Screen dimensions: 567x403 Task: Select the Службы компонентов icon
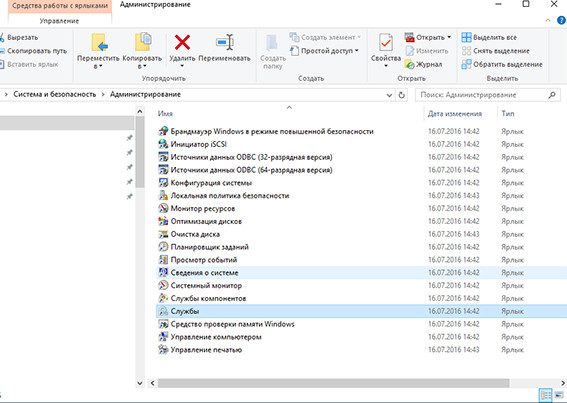(163, 298)
